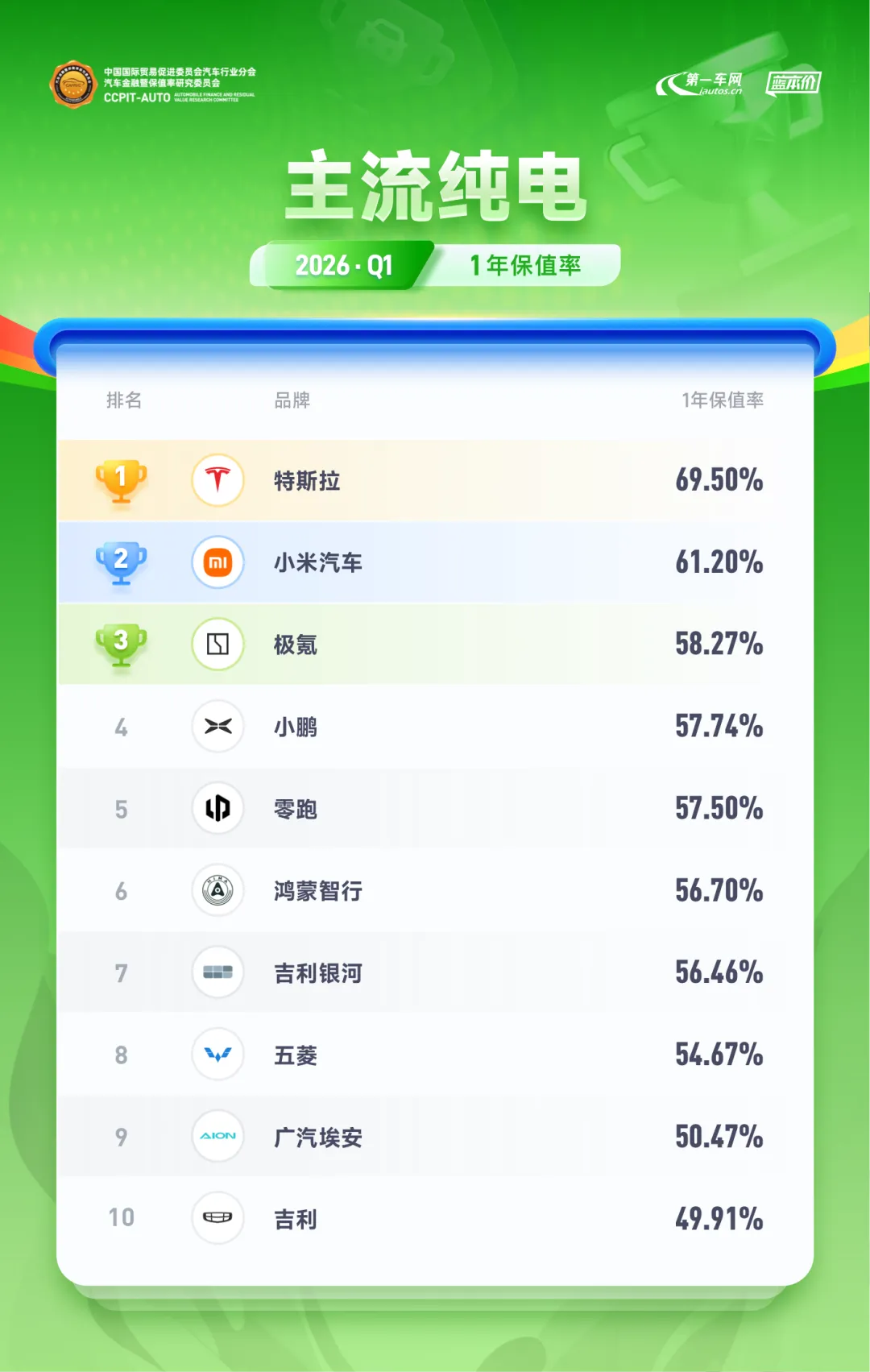
Task: Select the 2026 · Q1 tab
Action: pos(344,265)
